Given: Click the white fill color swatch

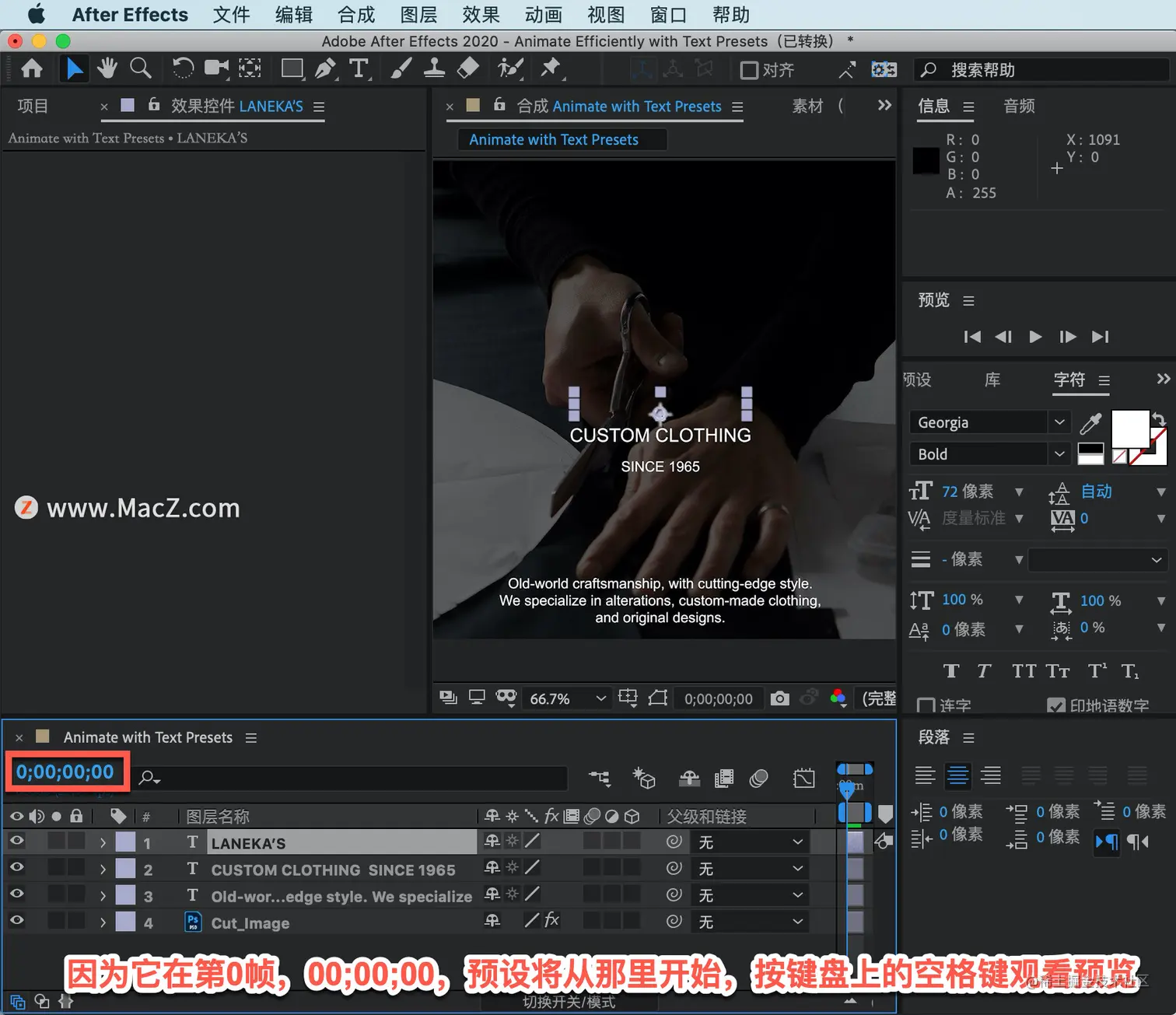Looking at the screenshot, I should [x=1130, y=429].
